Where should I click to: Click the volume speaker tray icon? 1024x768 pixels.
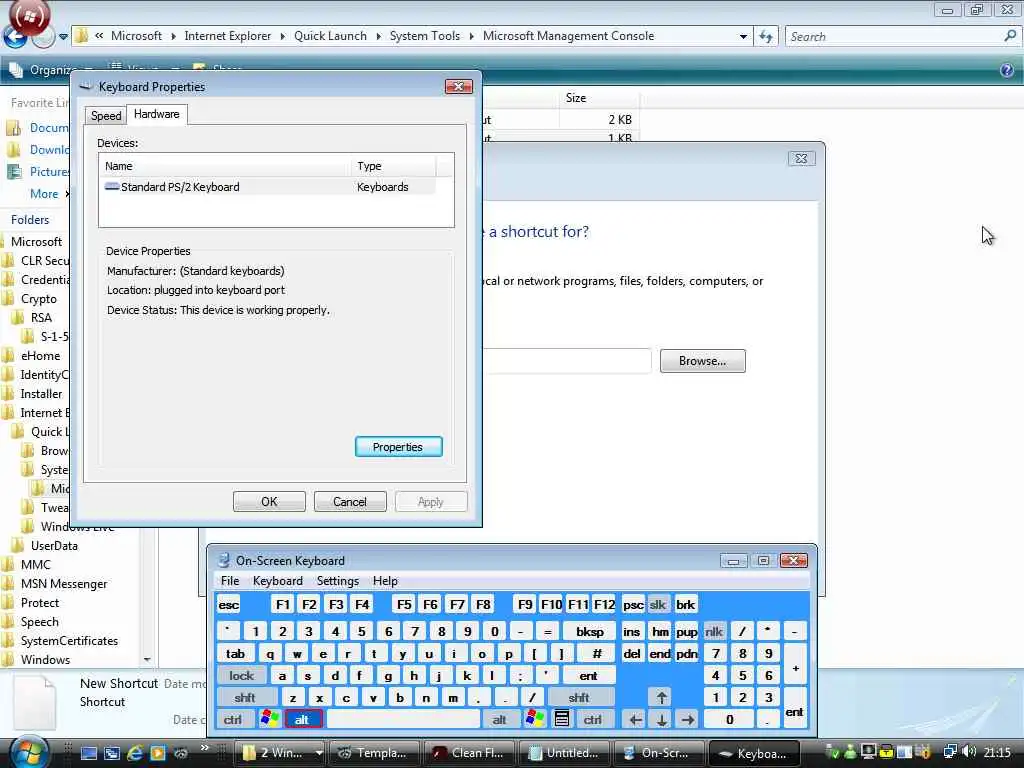969,752
